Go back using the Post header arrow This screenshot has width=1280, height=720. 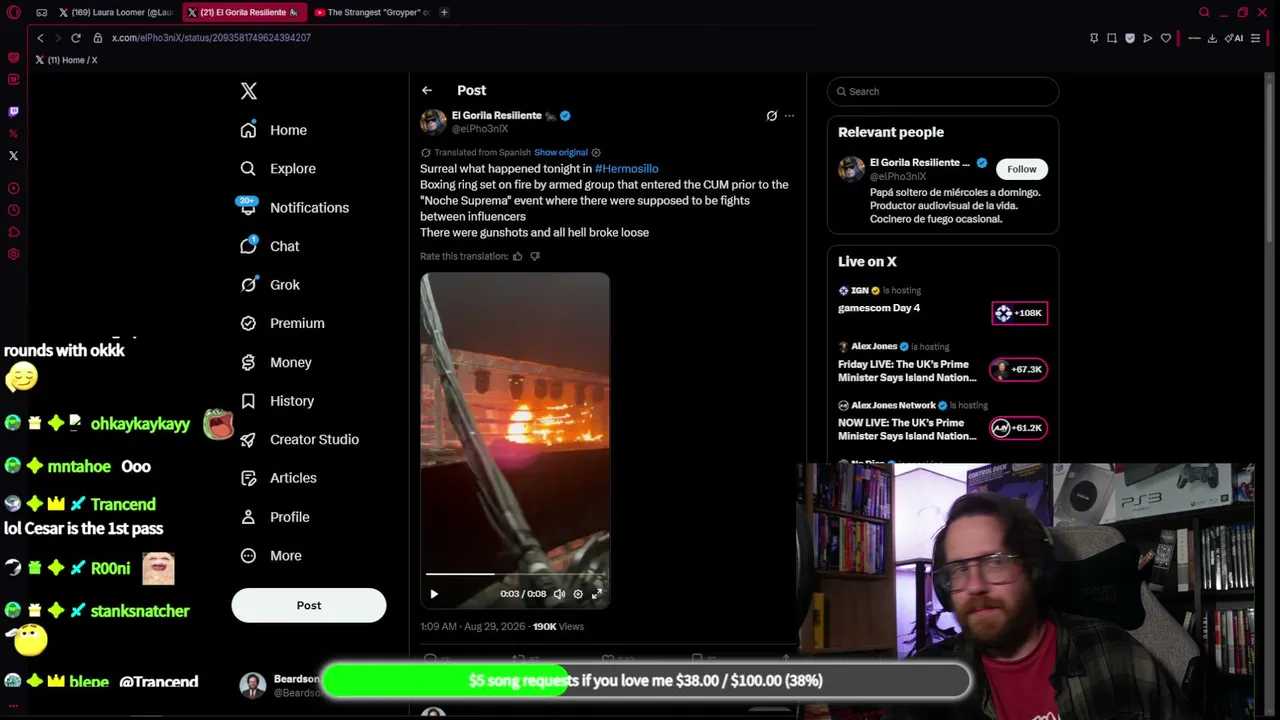427,90
